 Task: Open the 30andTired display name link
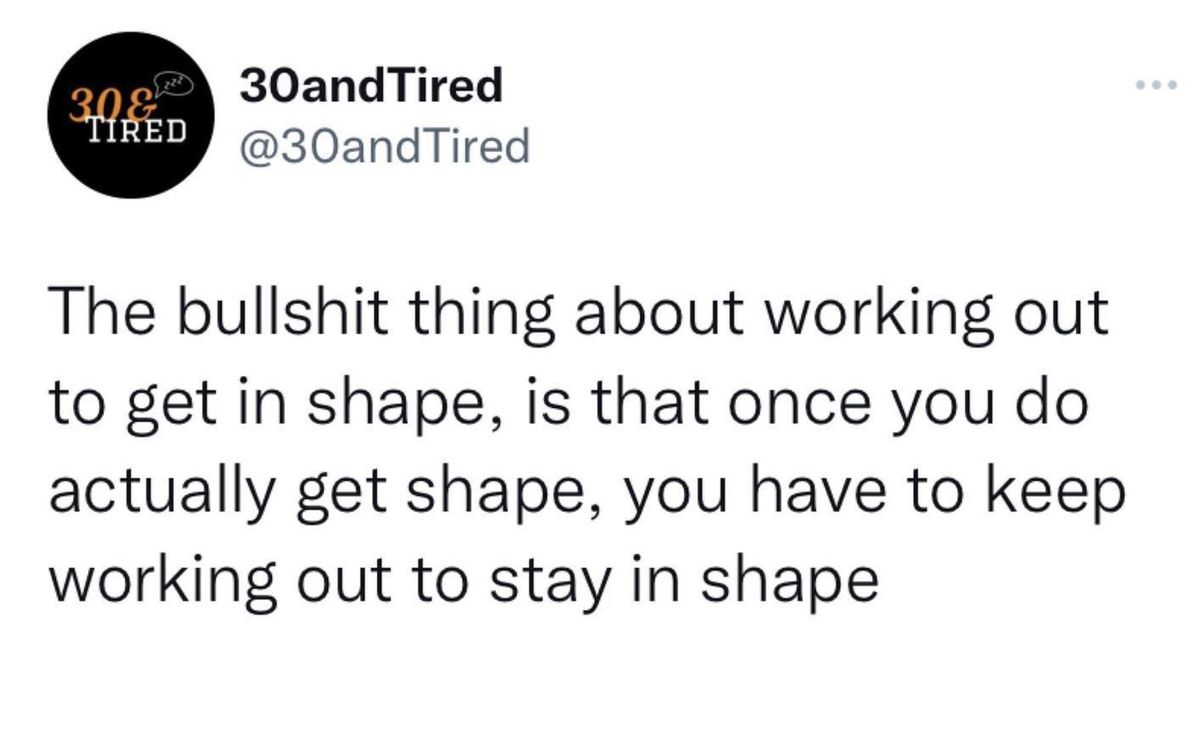[372, 86]
